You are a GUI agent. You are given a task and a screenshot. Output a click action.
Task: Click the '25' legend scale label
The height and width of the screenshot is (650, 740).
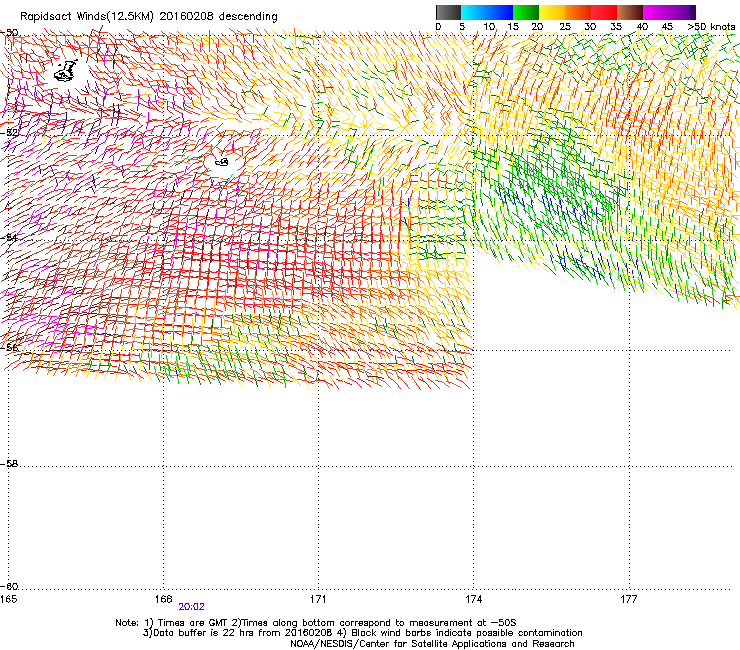565,27
